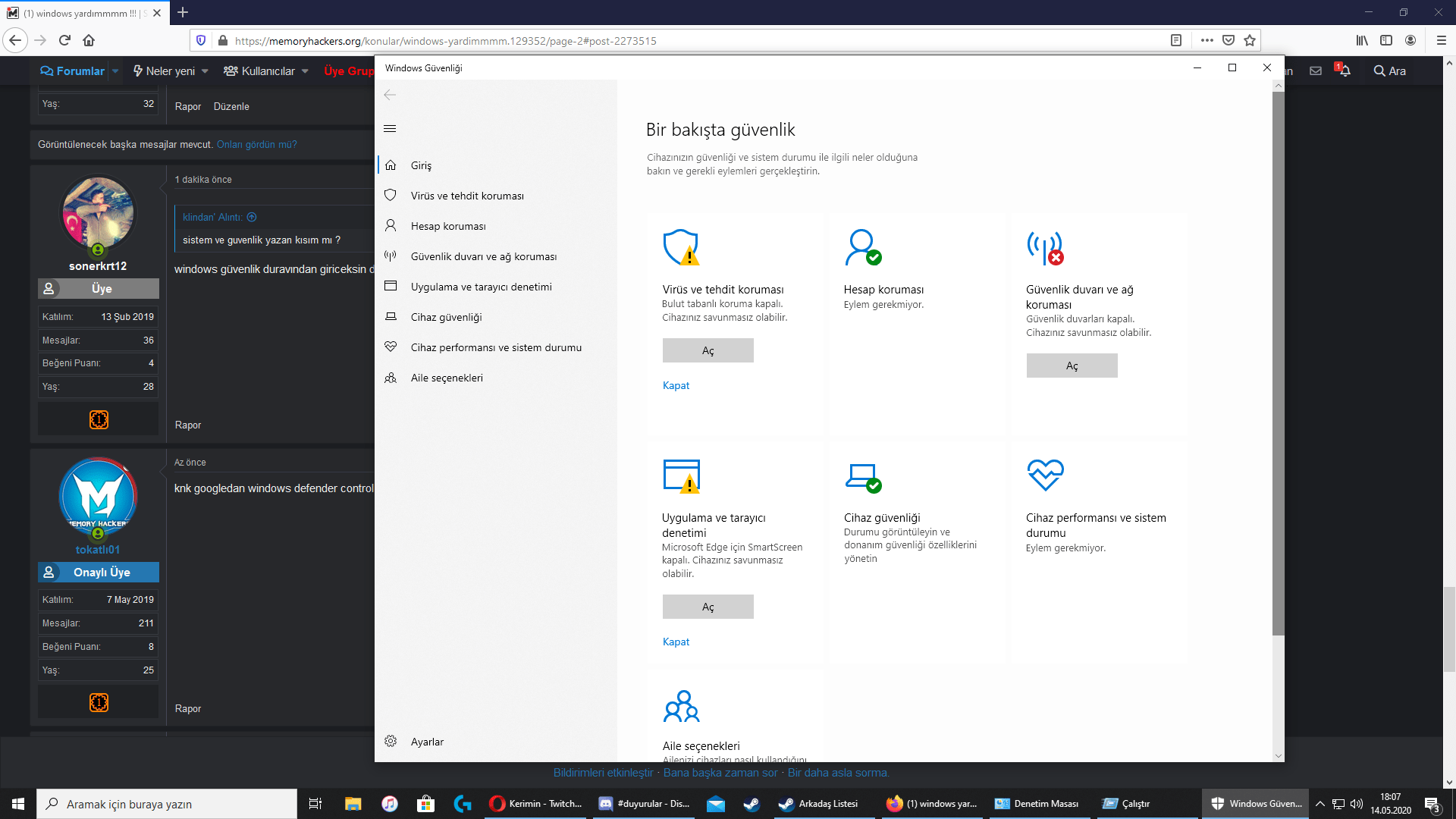This screenshot has height=819, width=1456.
Task: Open tokatlı01 username link
Action: [x=98, y=550]
